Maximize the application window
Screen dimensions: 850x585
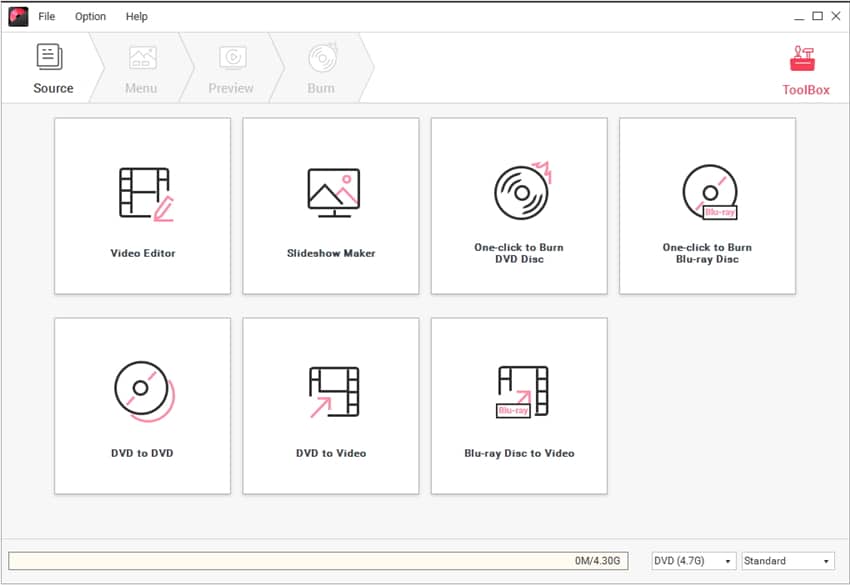point(817,16)
